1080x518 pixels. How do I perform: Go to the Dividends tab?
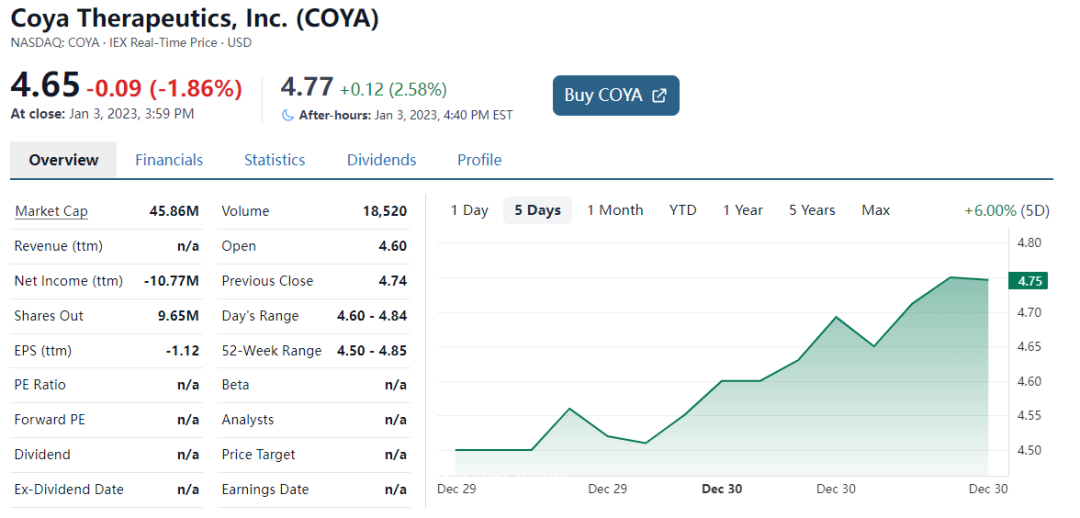[x=381, y=160]
